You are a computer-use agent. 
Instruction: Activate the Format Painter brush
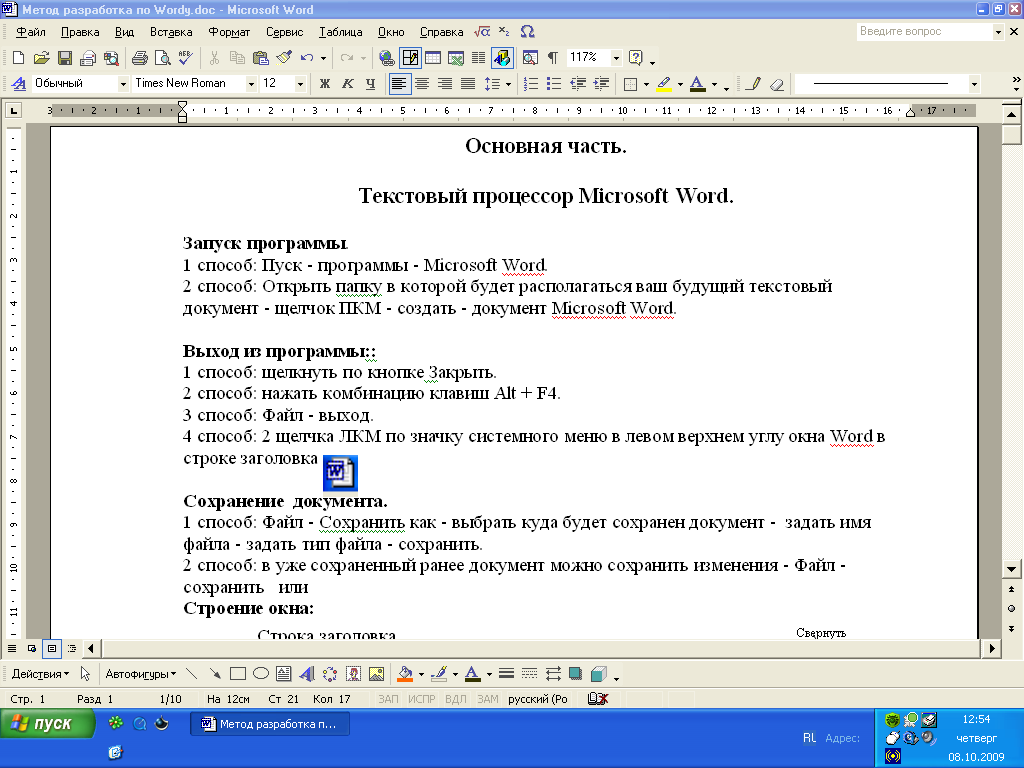tap(284, 58)
